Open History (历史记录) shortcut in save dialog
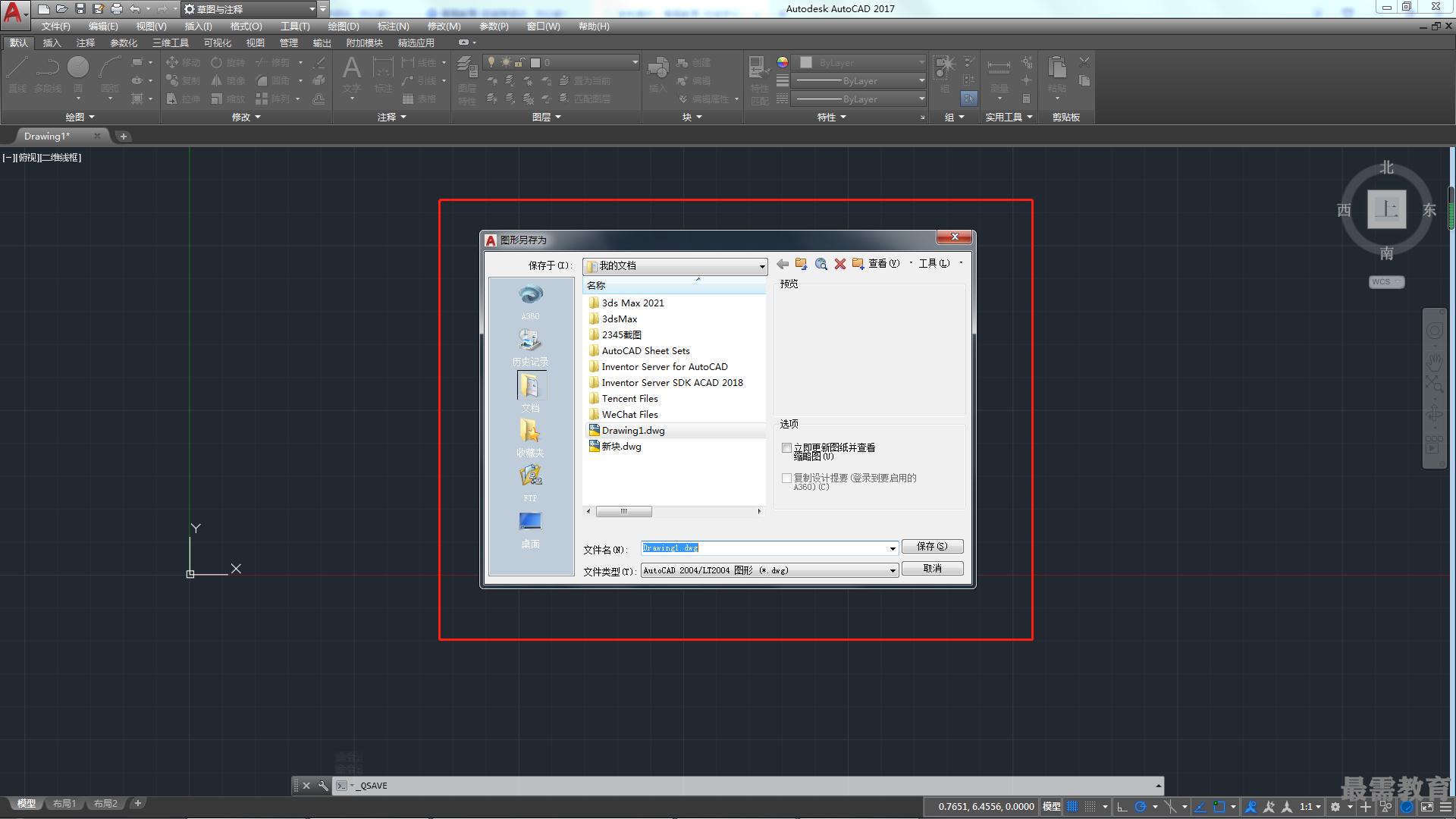Image resolution: width=1456 pixels, height=819 pixels. (x=530, y=347)
